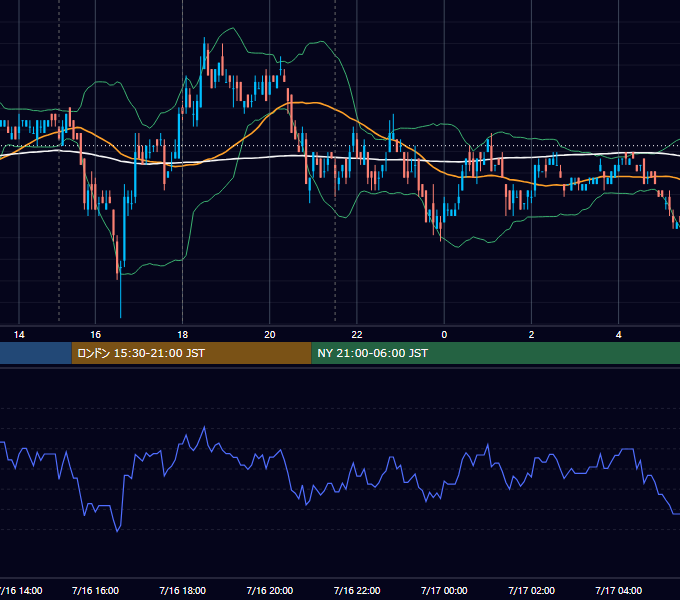Image resolution: width=680 pixels, height=600 pixels.
Task: Click the 7/17 00:00 timestamp label
Action: click(x=444, y=590)
